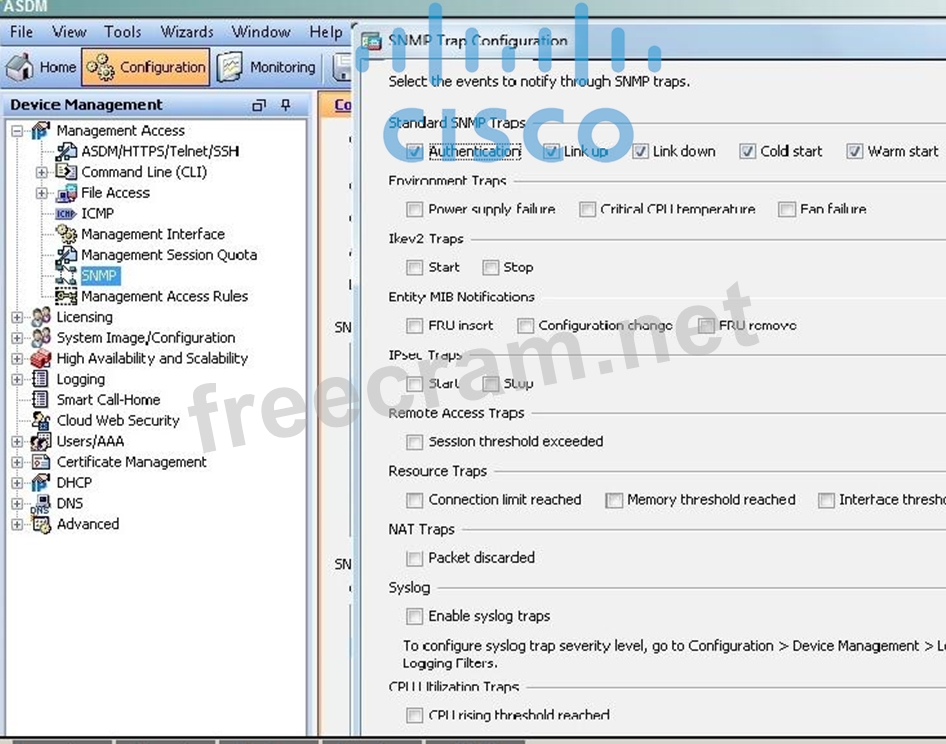The image size is (946, 744).
Task: Collapse the Management Access tree node
Action: point(17,131)
